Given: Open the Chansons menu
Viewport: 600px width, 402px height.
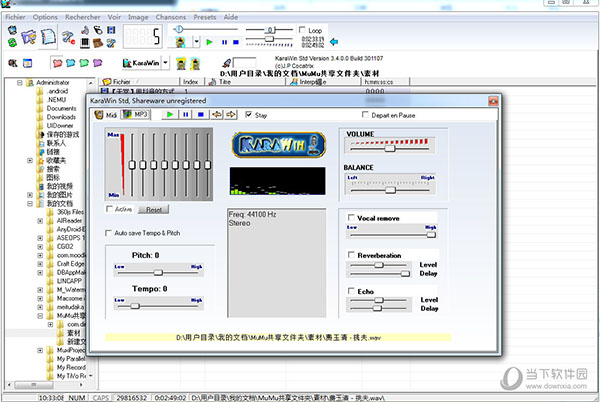Looking at the screenshot, I should [171, 17].
